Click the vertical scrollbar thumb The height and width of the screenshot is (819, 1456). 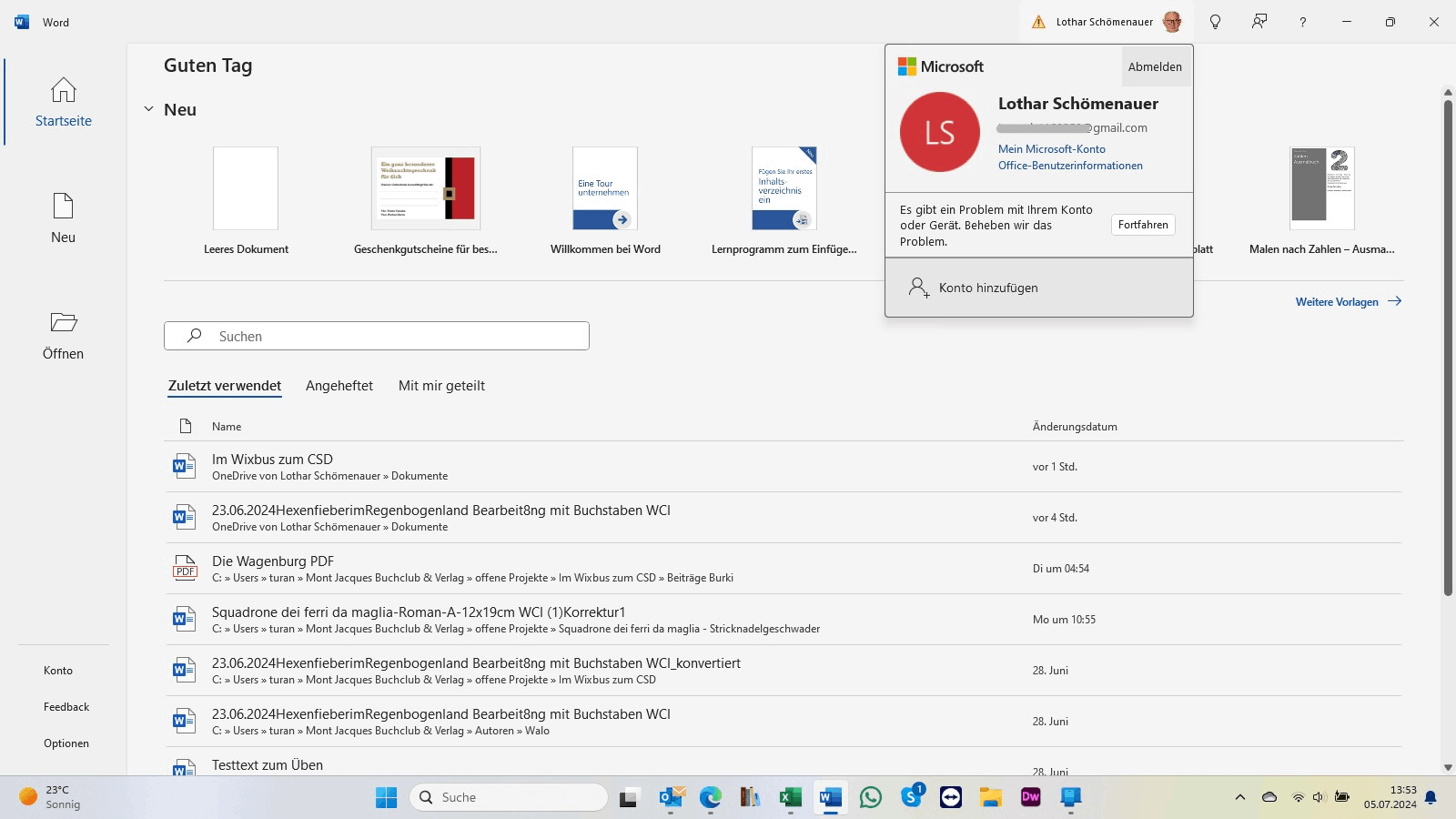[1448, 348]
